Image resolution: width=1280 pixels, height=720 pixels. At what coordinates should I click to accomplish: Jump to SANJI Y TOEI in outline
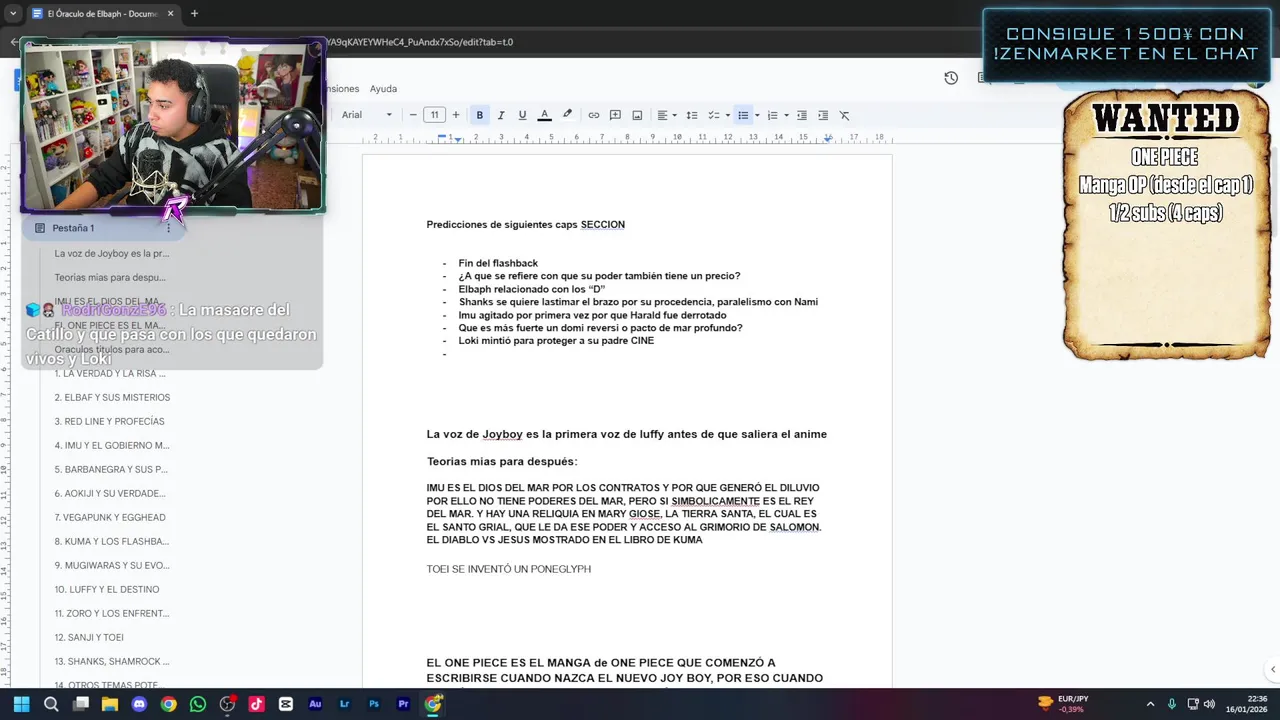[x=89, y=637]
